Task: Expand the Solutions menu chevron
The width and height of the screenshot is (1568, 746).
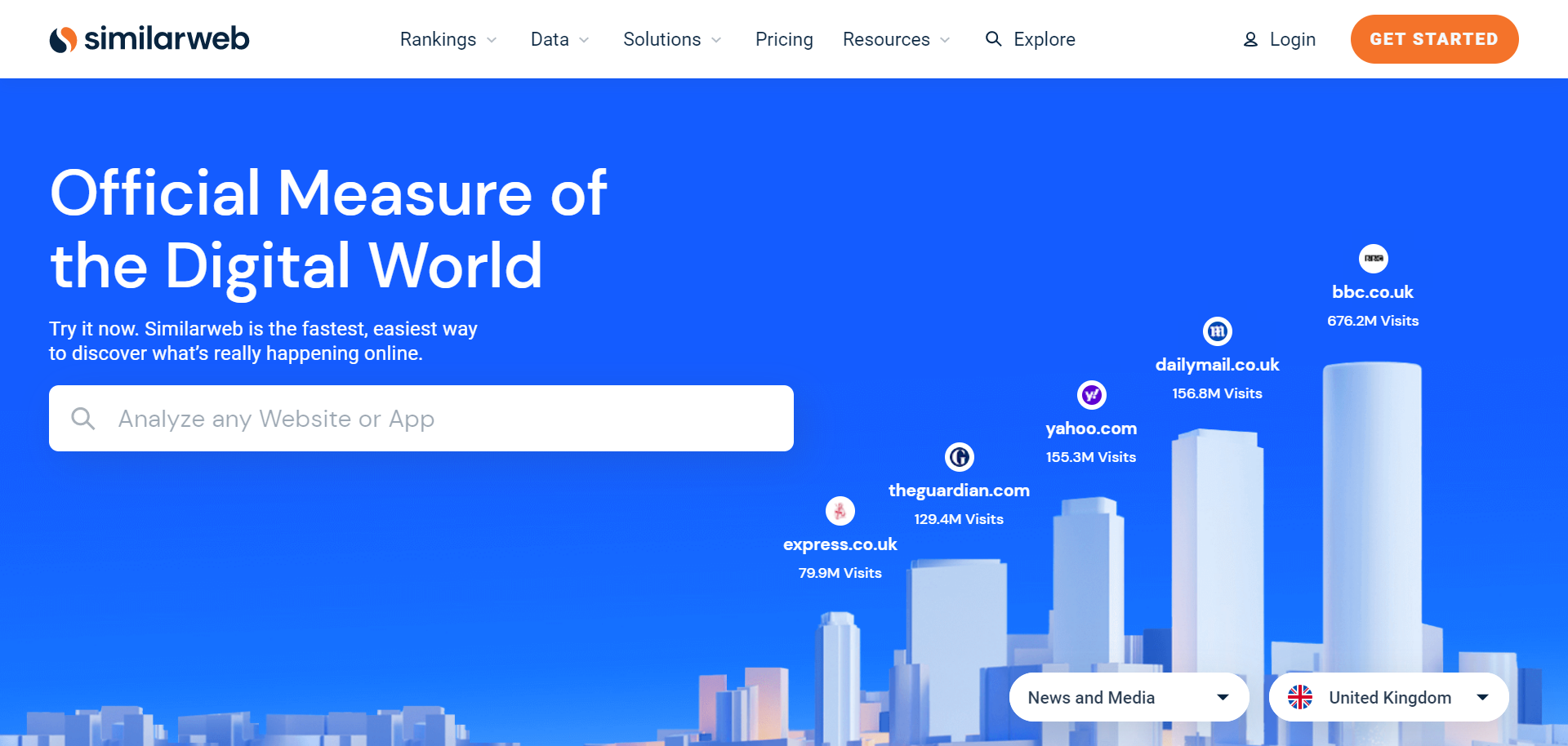Action: pos(716,40)
